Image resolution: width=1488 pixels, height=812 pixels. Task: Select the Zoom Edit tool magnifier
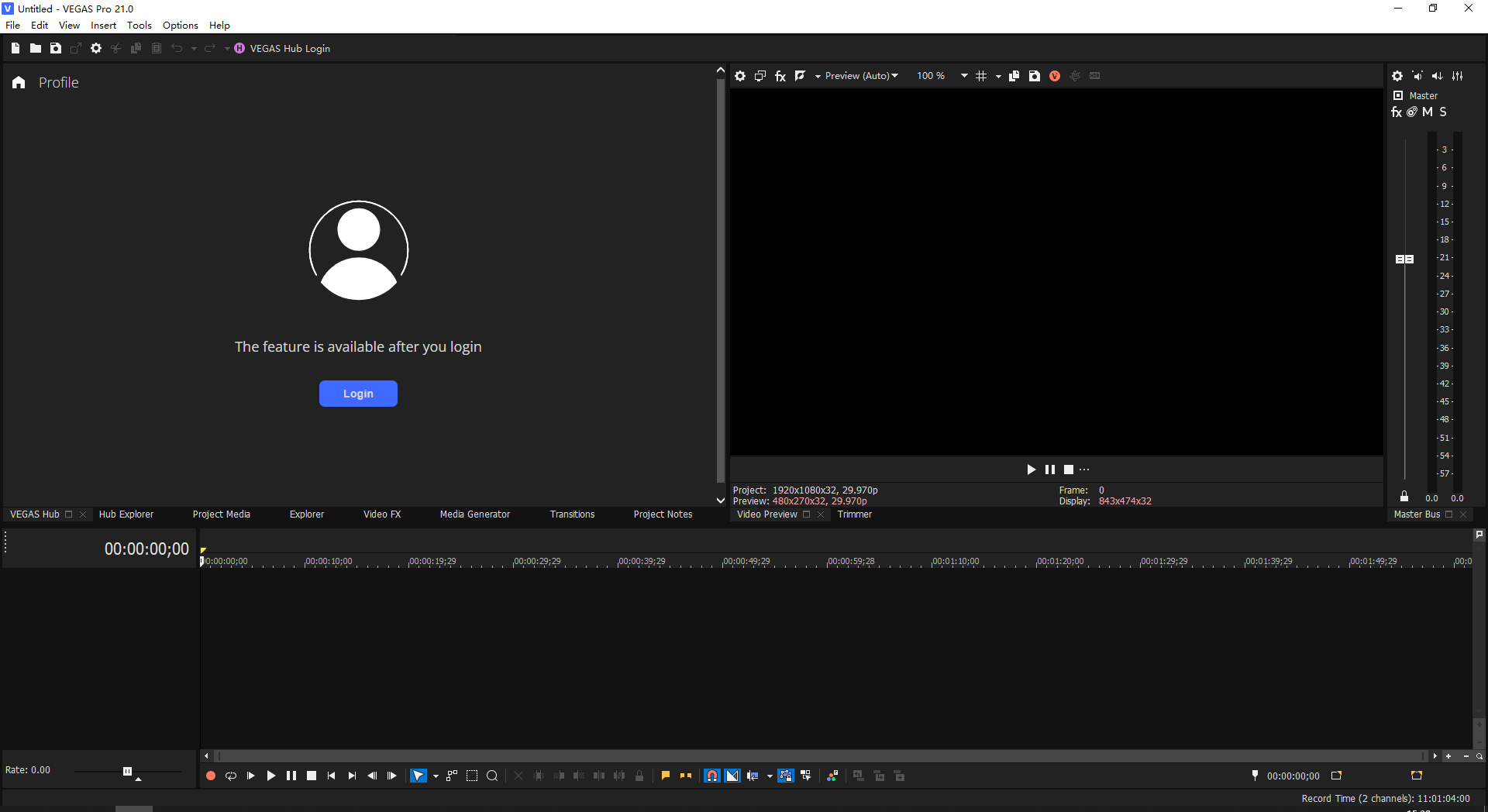pyautogui.click(x=492, y=776)
